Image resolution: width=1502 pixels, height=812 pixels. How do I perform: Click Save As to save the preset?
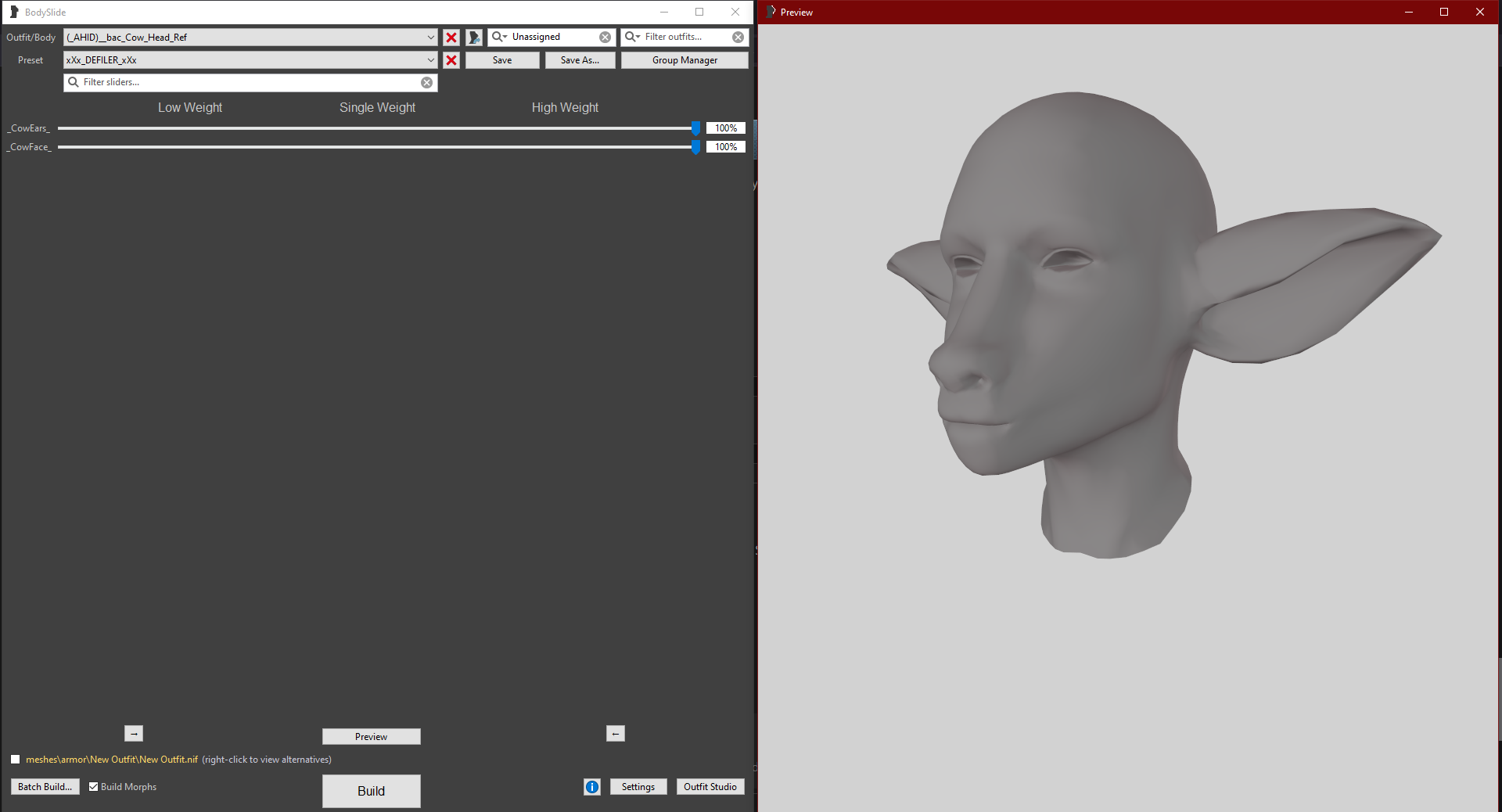point(580,60)
